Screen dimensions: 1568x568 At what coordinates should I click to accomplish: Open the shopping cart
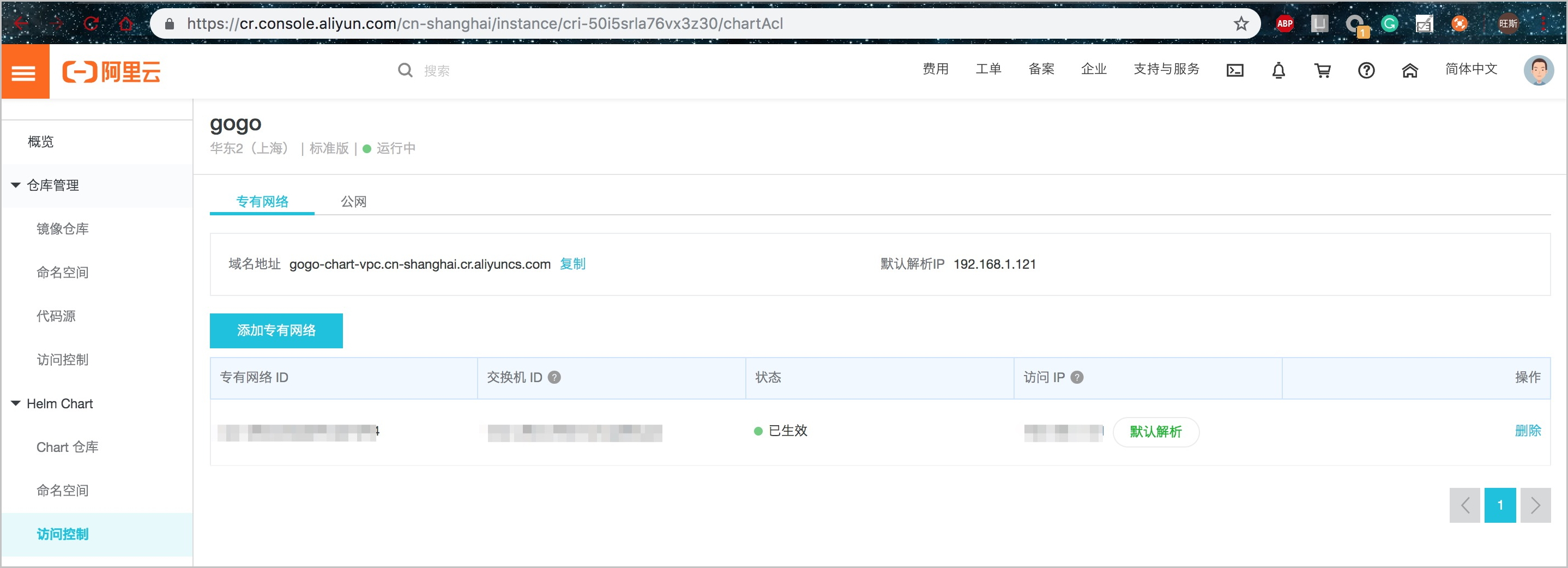tap(1322, 71)
